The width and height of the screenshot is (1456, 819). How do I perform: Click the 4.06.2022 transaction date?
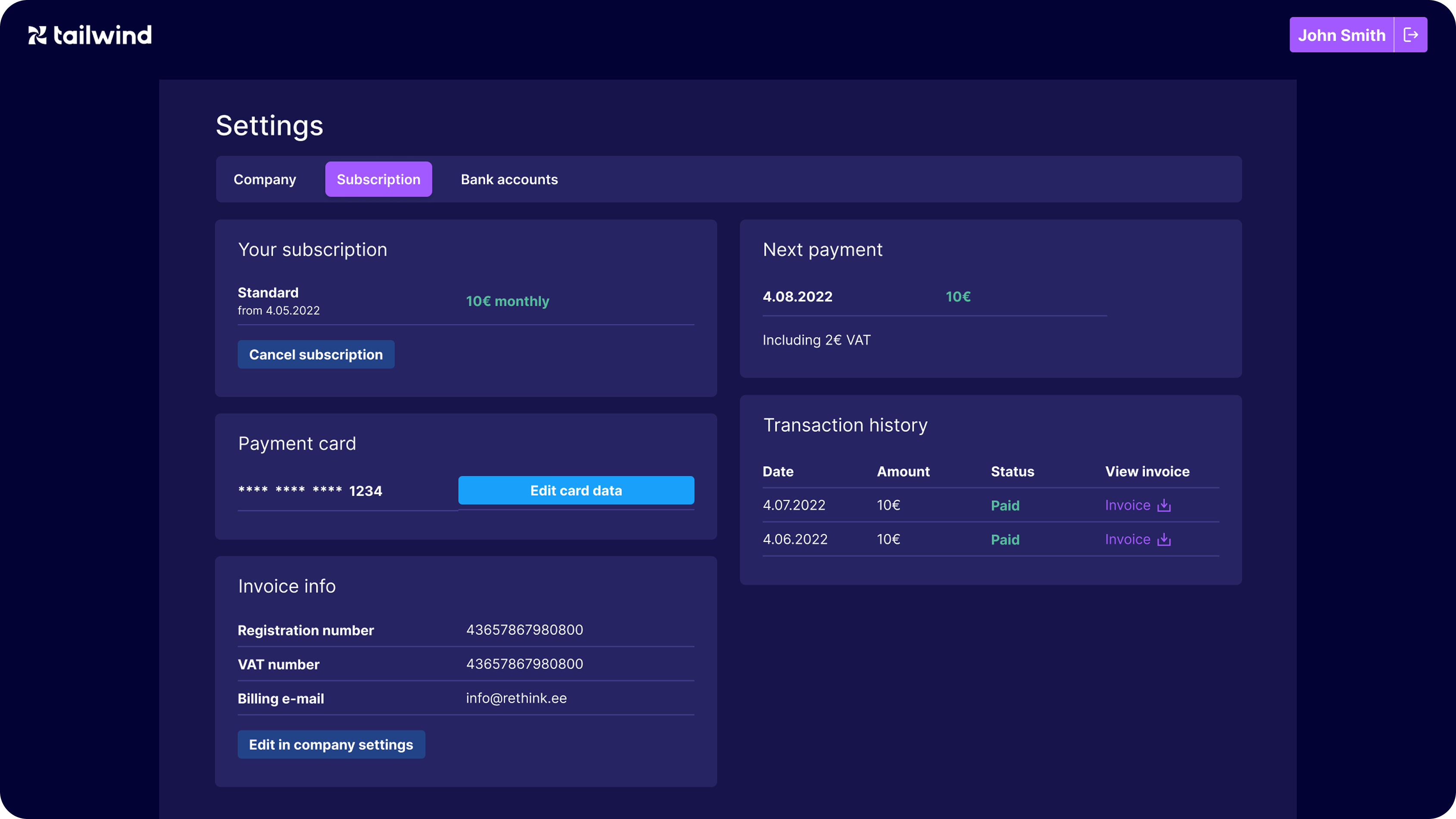pyautogui.click(x=795, y=539)
